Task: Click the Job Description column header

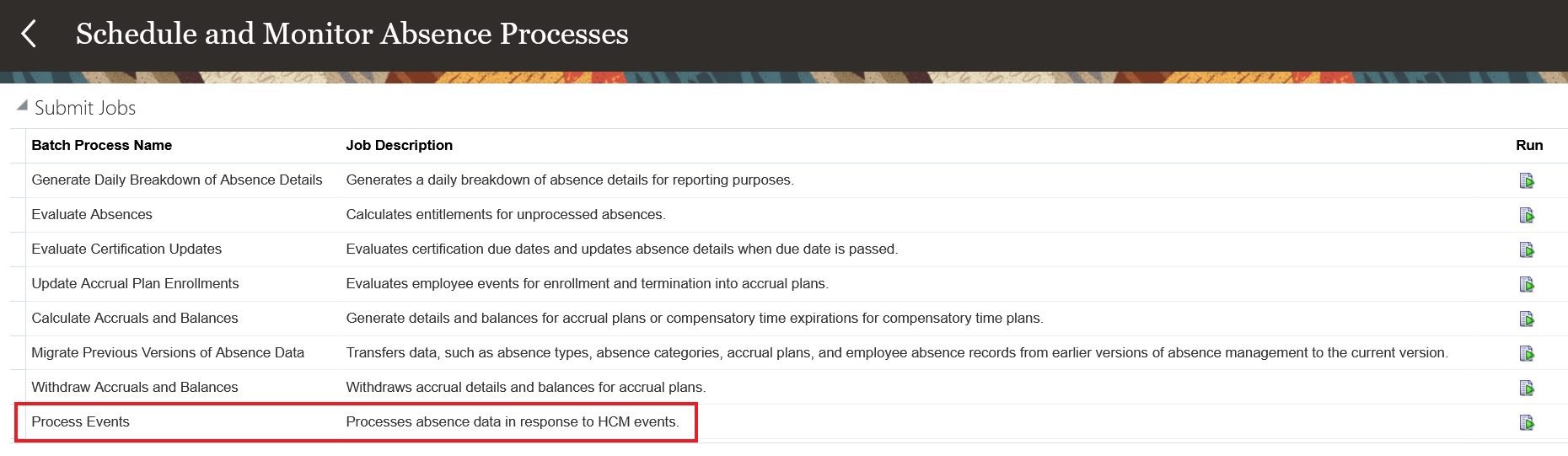Action: [x=400, y=145]
